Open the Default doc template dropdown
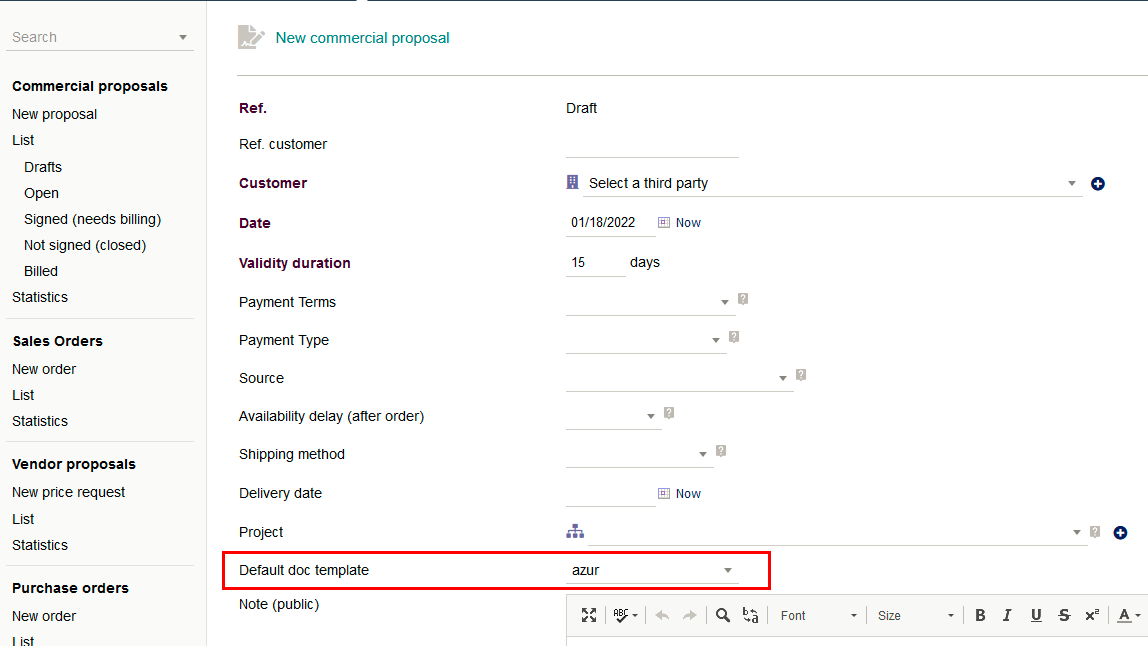 pyautogui.click(x=652, y=570)
